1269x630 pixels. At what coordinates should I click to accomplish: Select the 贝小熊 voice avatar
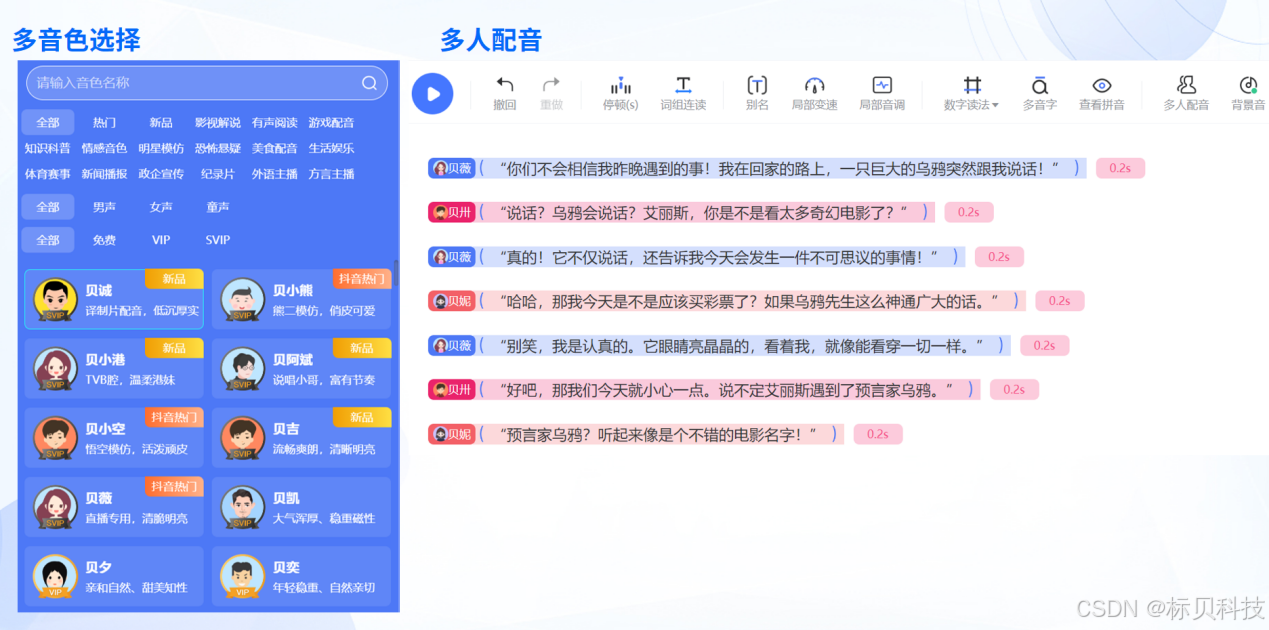[242, 300]
